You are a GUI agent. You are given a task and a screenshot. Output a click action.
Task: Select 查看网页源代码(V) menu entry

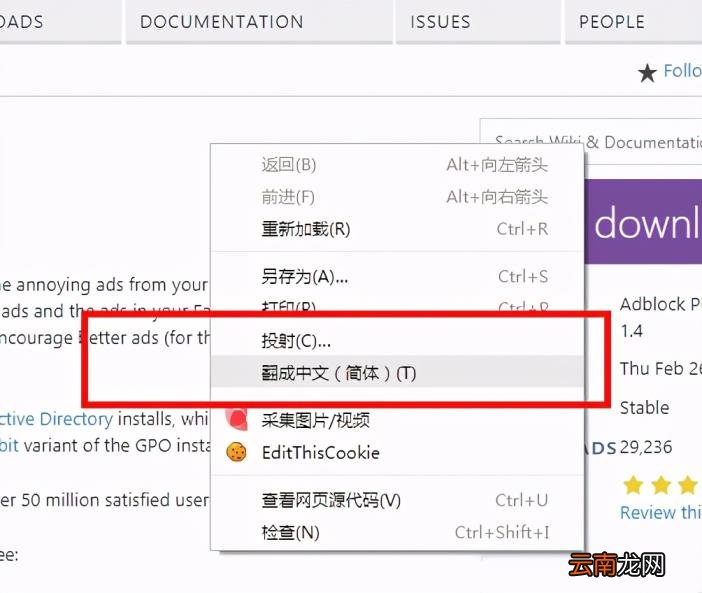pos(398,500)
